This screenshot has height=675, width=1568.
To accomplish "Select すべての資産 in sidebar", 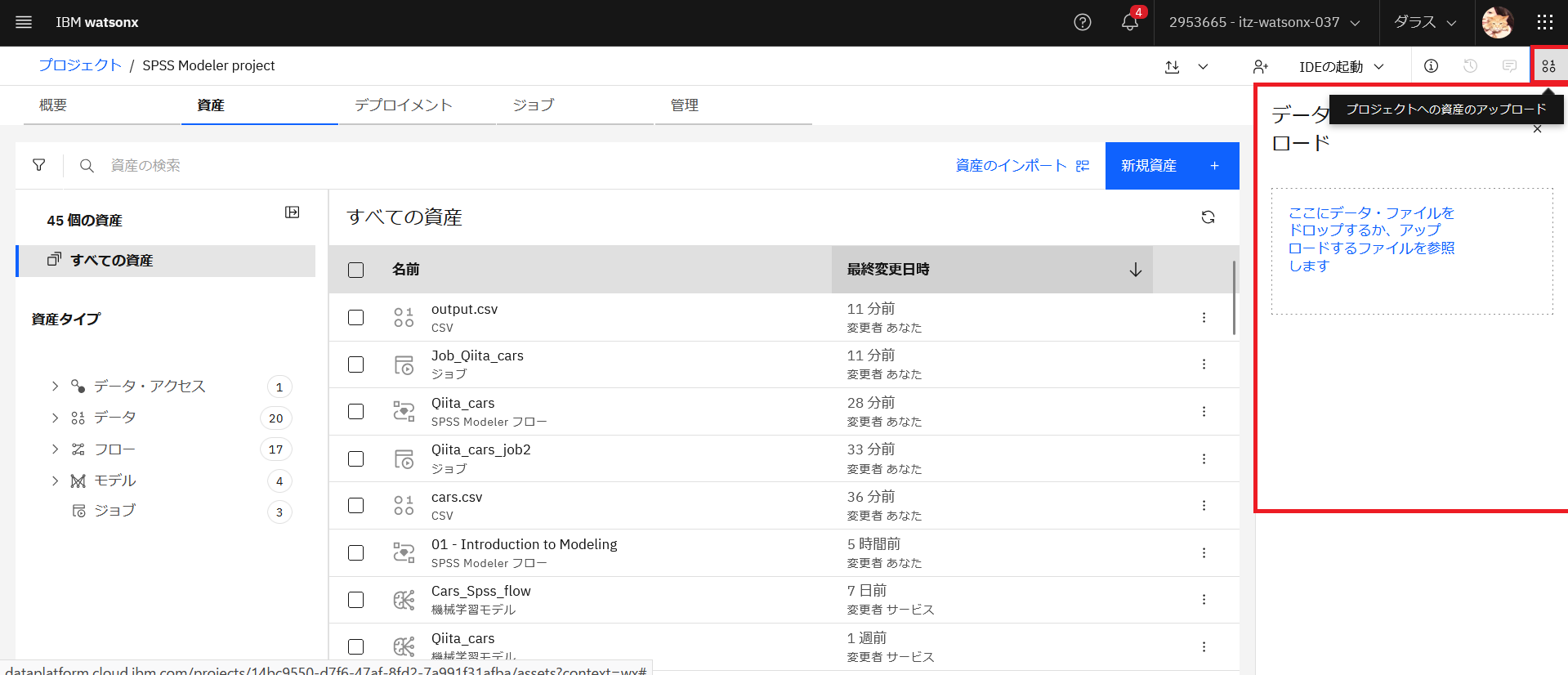I will pos(166,261).
